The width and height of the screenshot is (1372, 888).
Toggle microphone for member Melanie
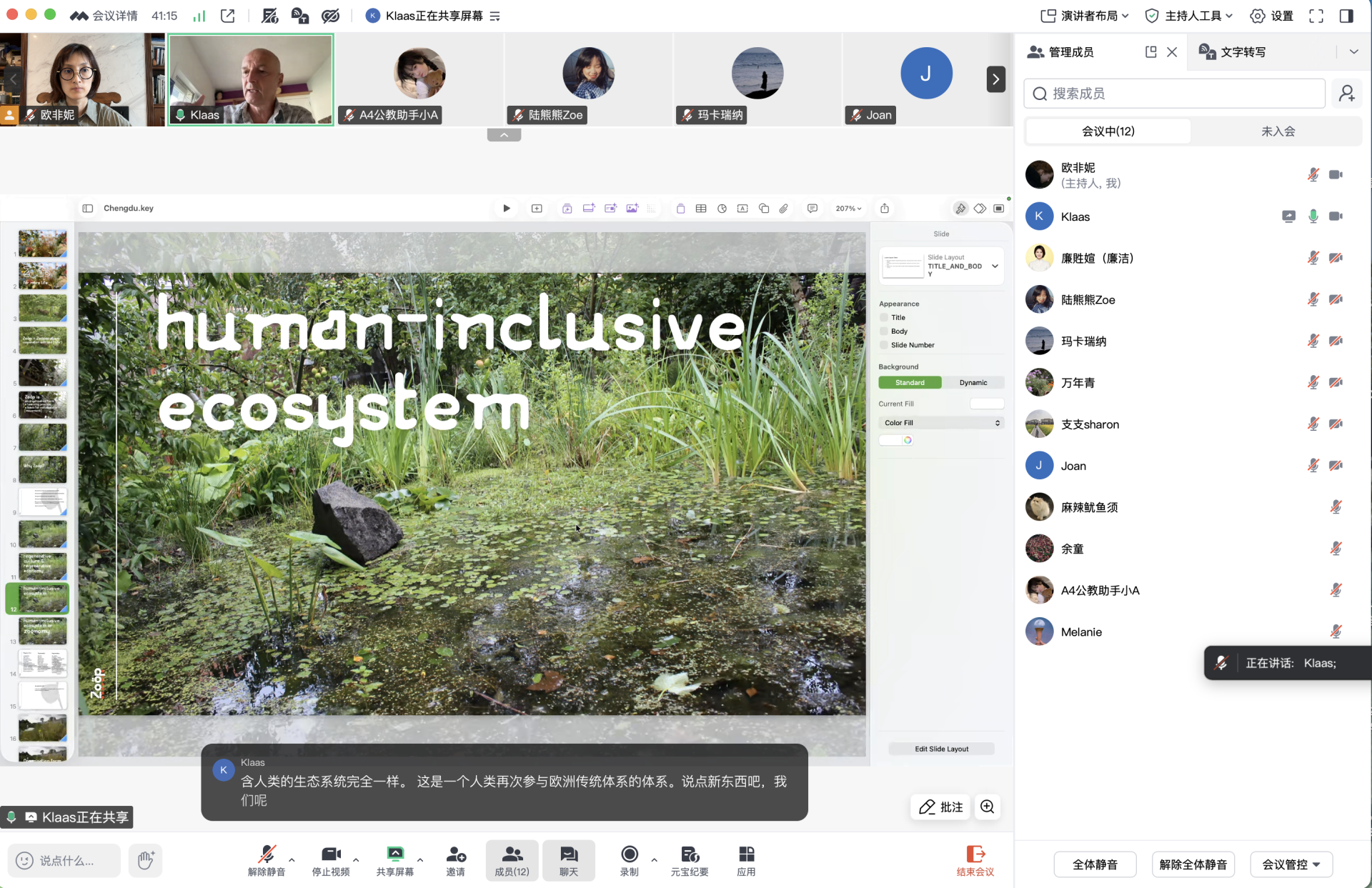(x=1336, y=631)
